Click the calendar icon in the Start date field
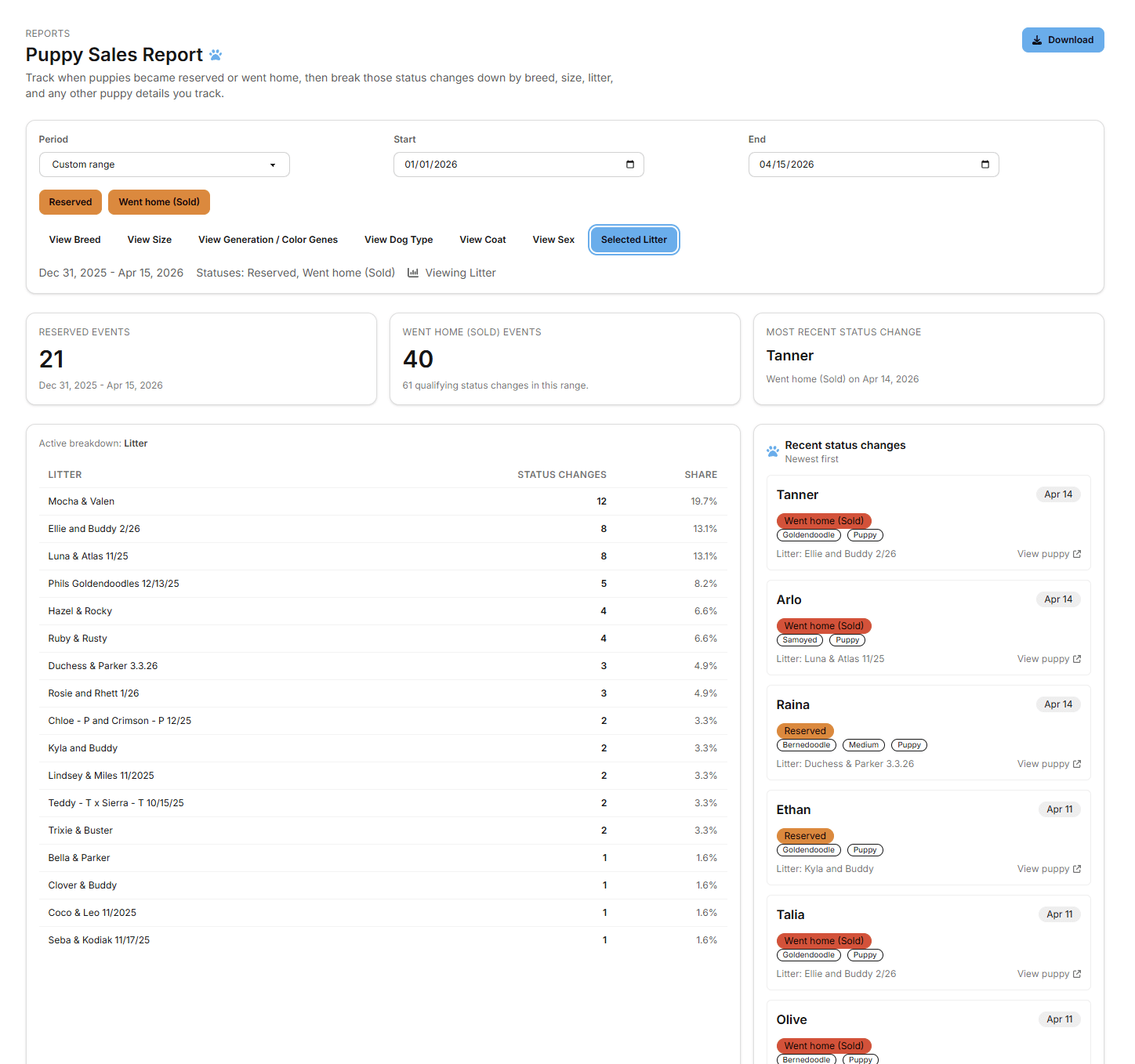This screenshot has height=1064, width=1135. (x=630, y=165)
